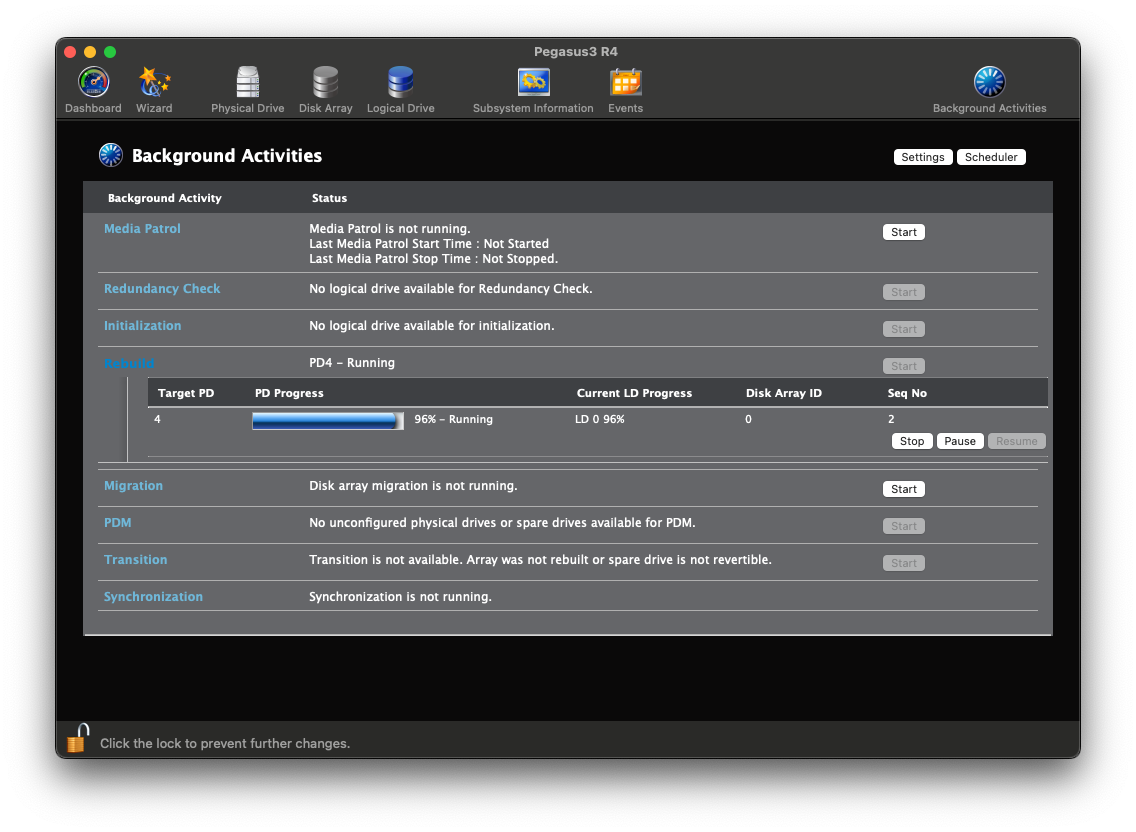Image resolution: width=1136 pixels, height=832 pixels.
Task: Click 'Last Media Patrol Stop Time' line
Action: 433,259
